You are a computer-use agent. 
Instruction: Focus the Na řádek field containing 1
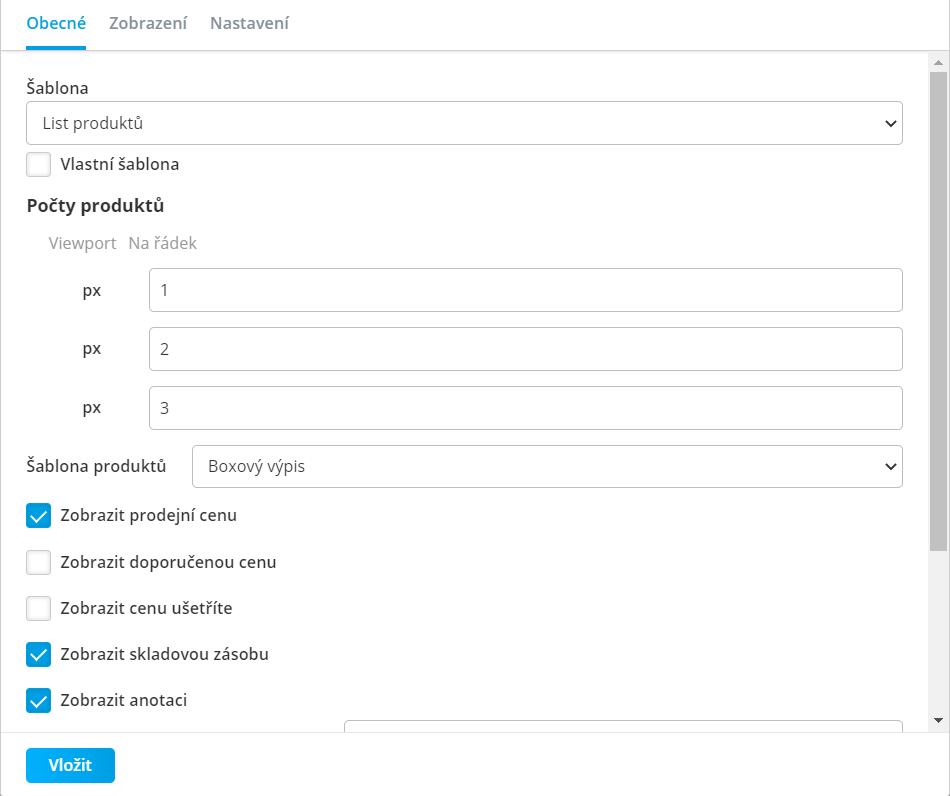526,290
